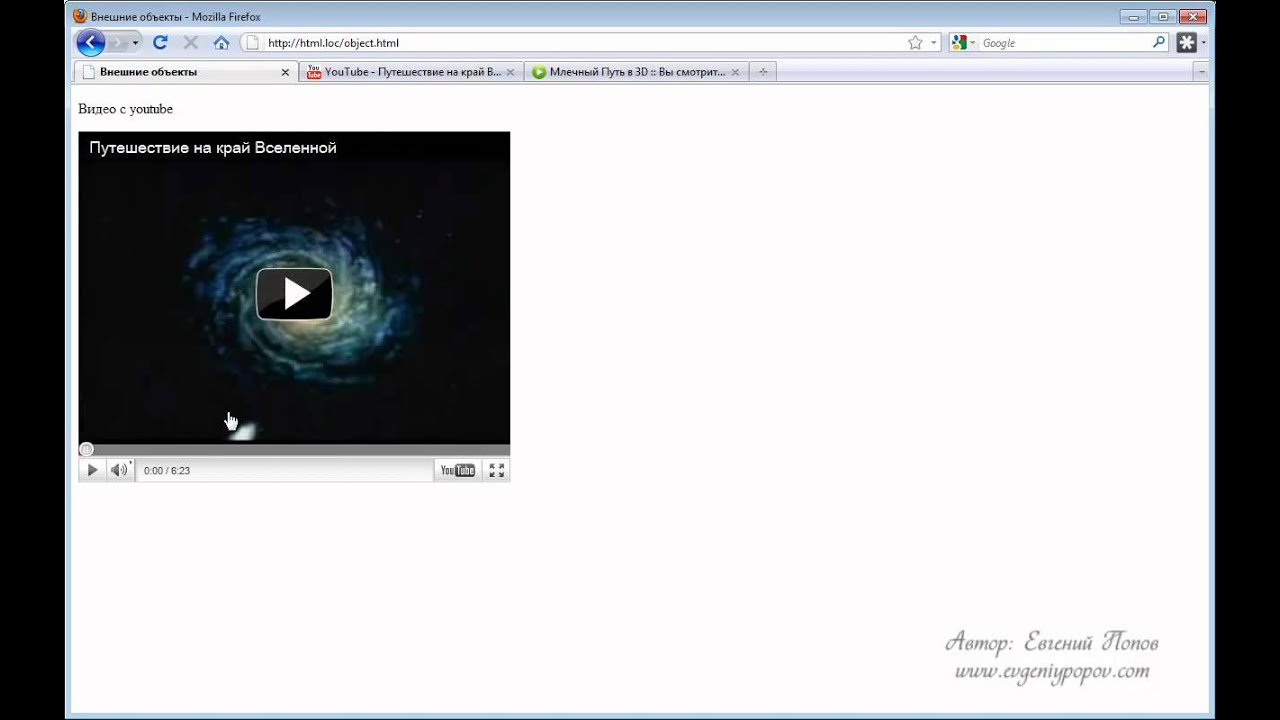The image size is (1280, 720).
Task: Click the search magnifier icon
Action: coord(1159,43)
